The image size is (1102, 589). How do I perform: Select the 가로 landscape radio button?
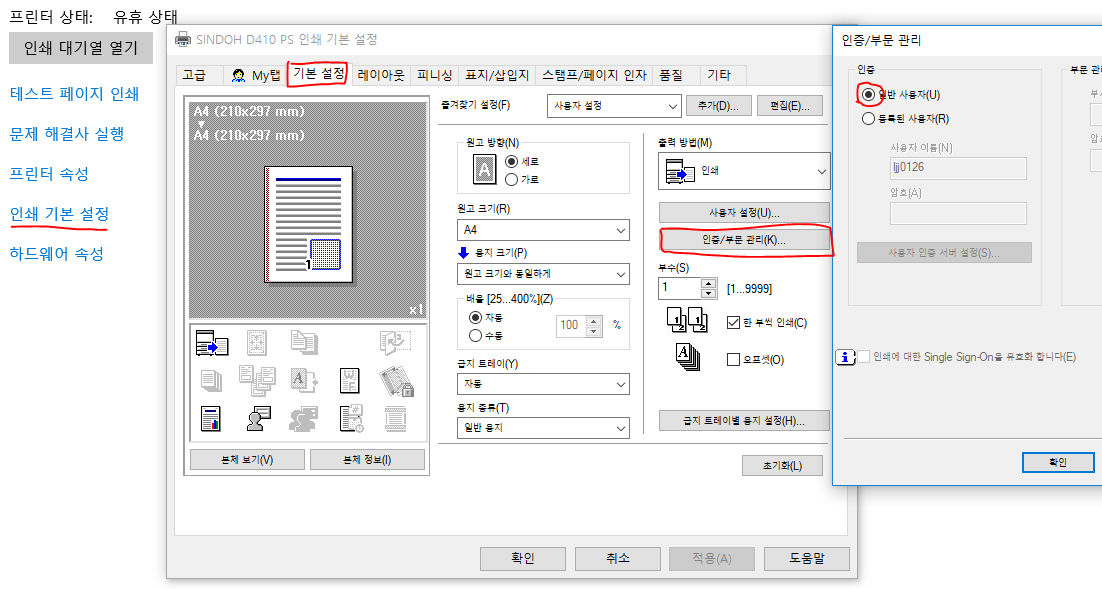[513, 179]
